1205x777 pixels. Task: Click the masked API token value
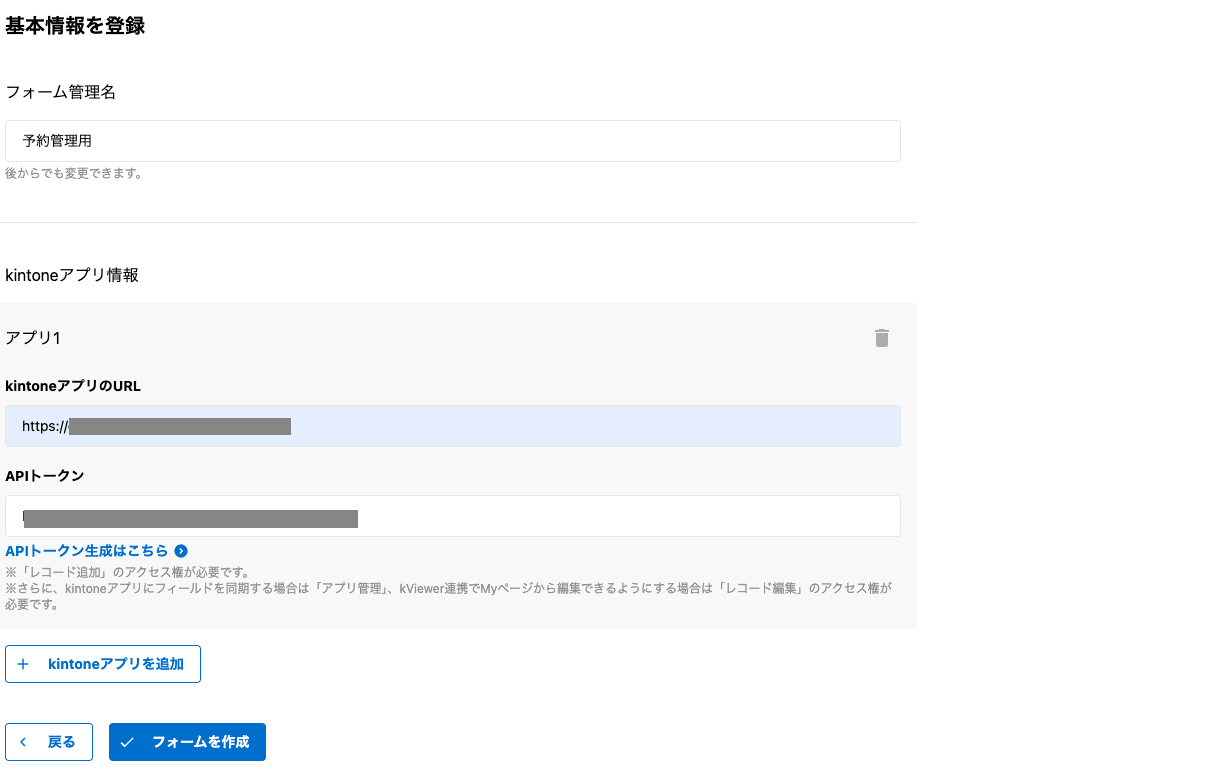point(190,518)
